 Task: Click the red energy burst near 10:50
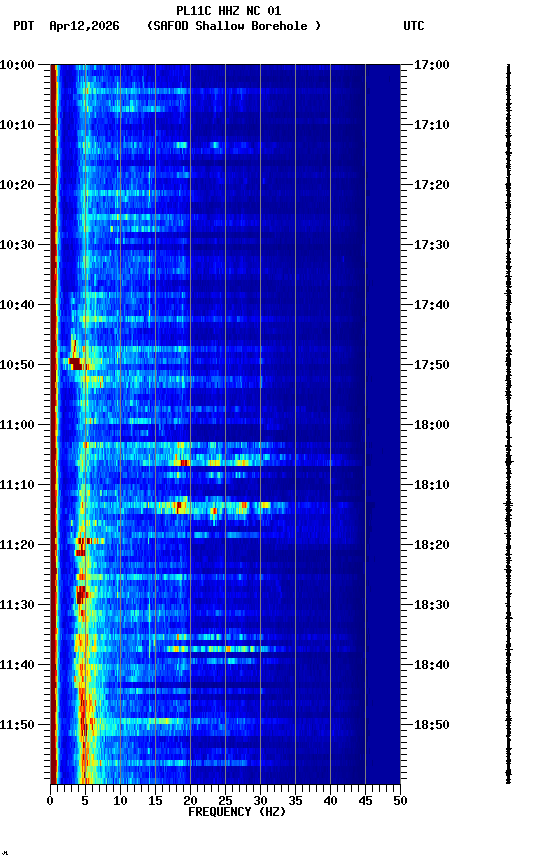coord(76,364)
